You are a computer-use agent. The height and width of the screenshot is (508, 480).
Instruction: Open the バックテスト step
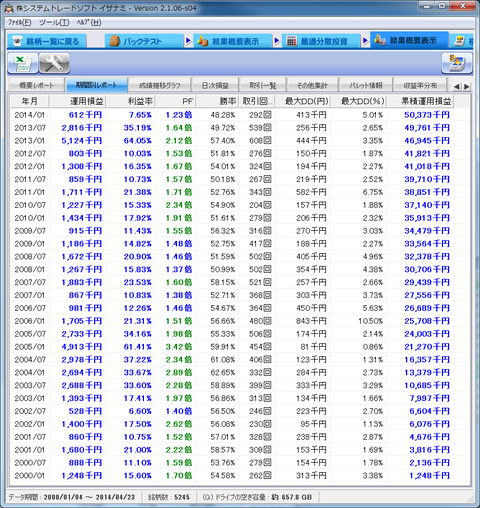tap(144, 41)
